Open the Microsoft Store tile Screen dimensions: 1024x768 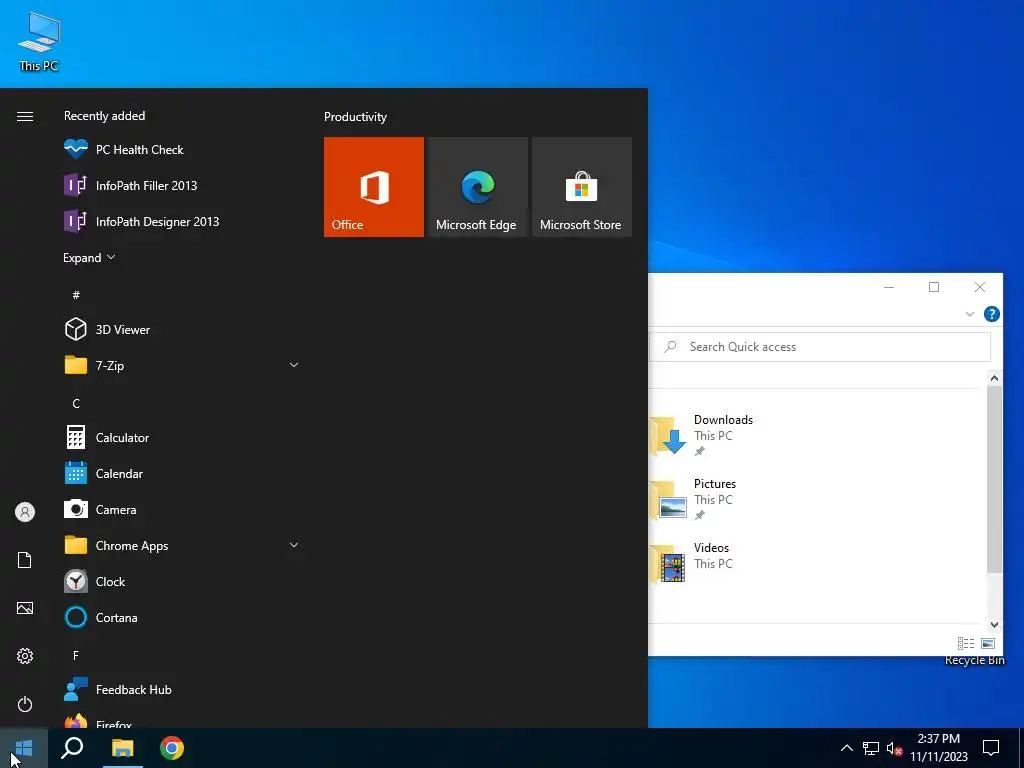[582, 187]
